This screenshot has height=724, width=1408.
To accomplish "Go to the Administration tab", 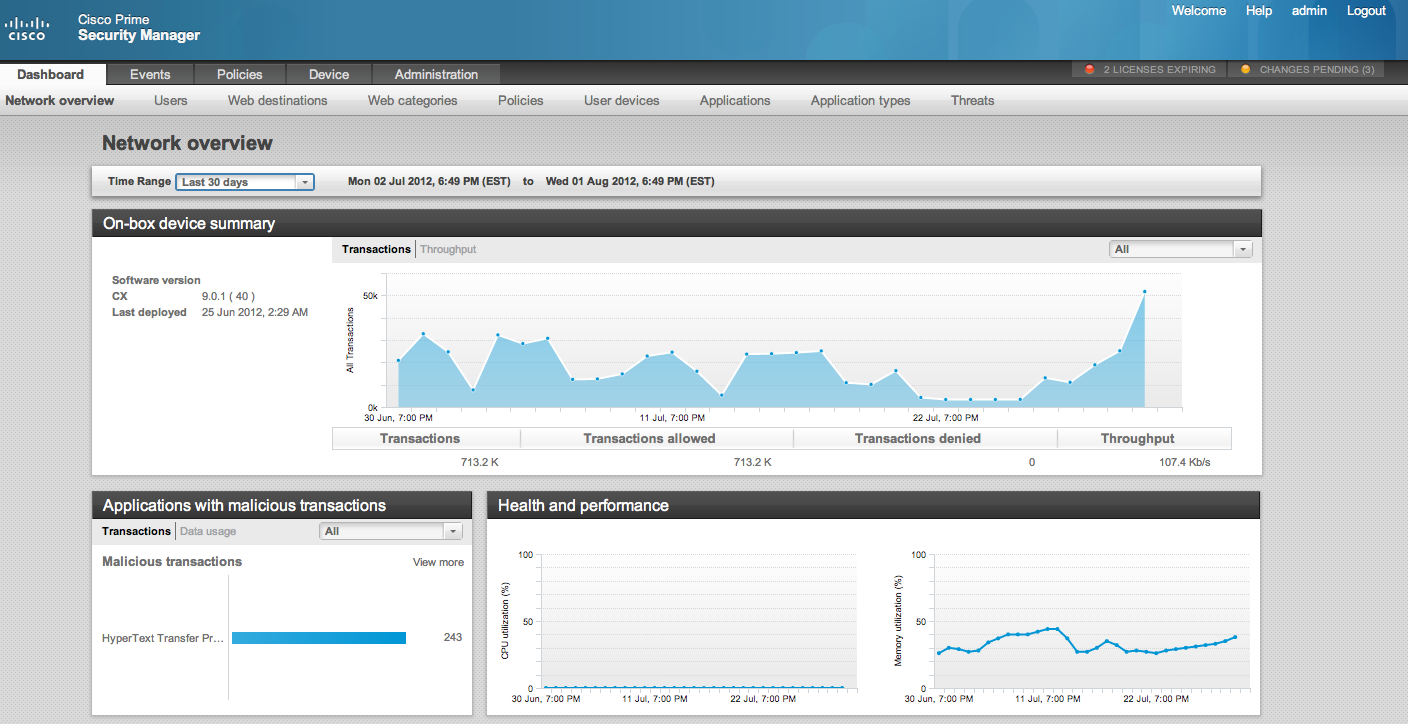I will point(436,74).
